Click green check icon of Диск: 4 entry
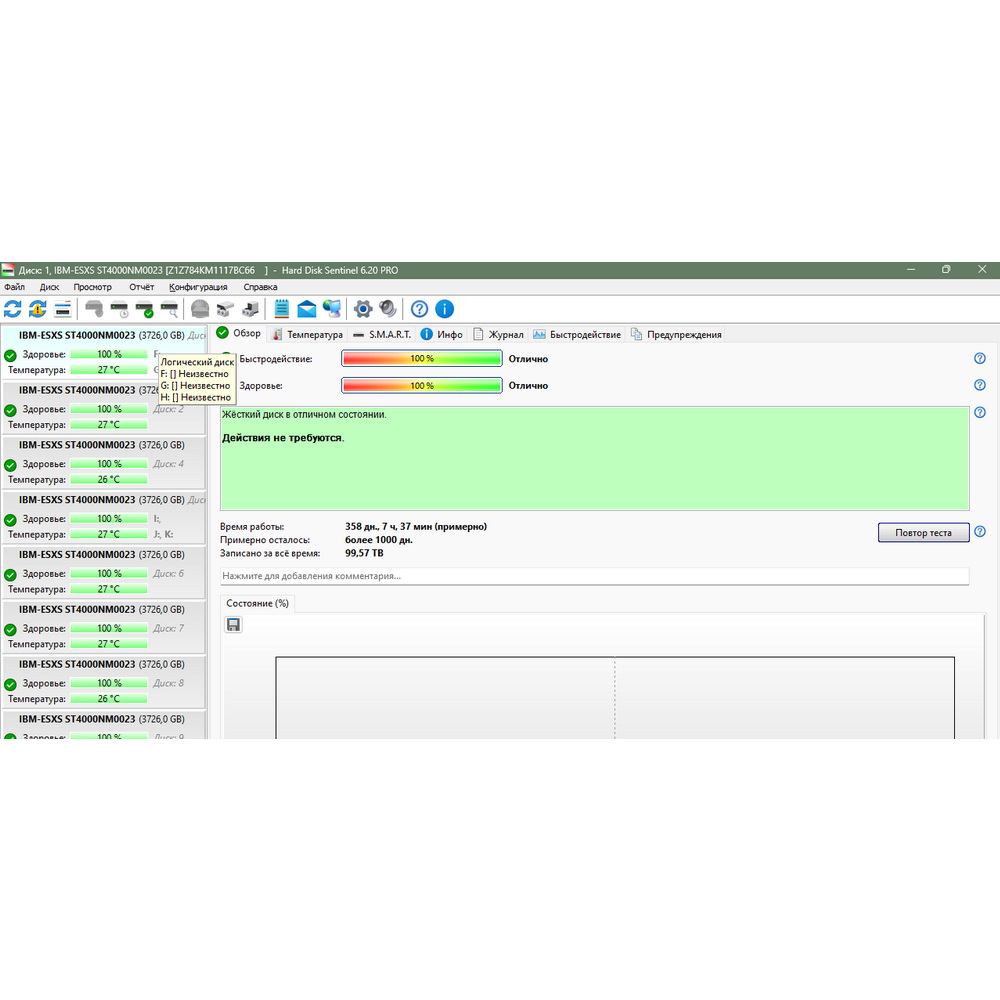Viewport: 1000px width, 1000px height. coord(10,465)
